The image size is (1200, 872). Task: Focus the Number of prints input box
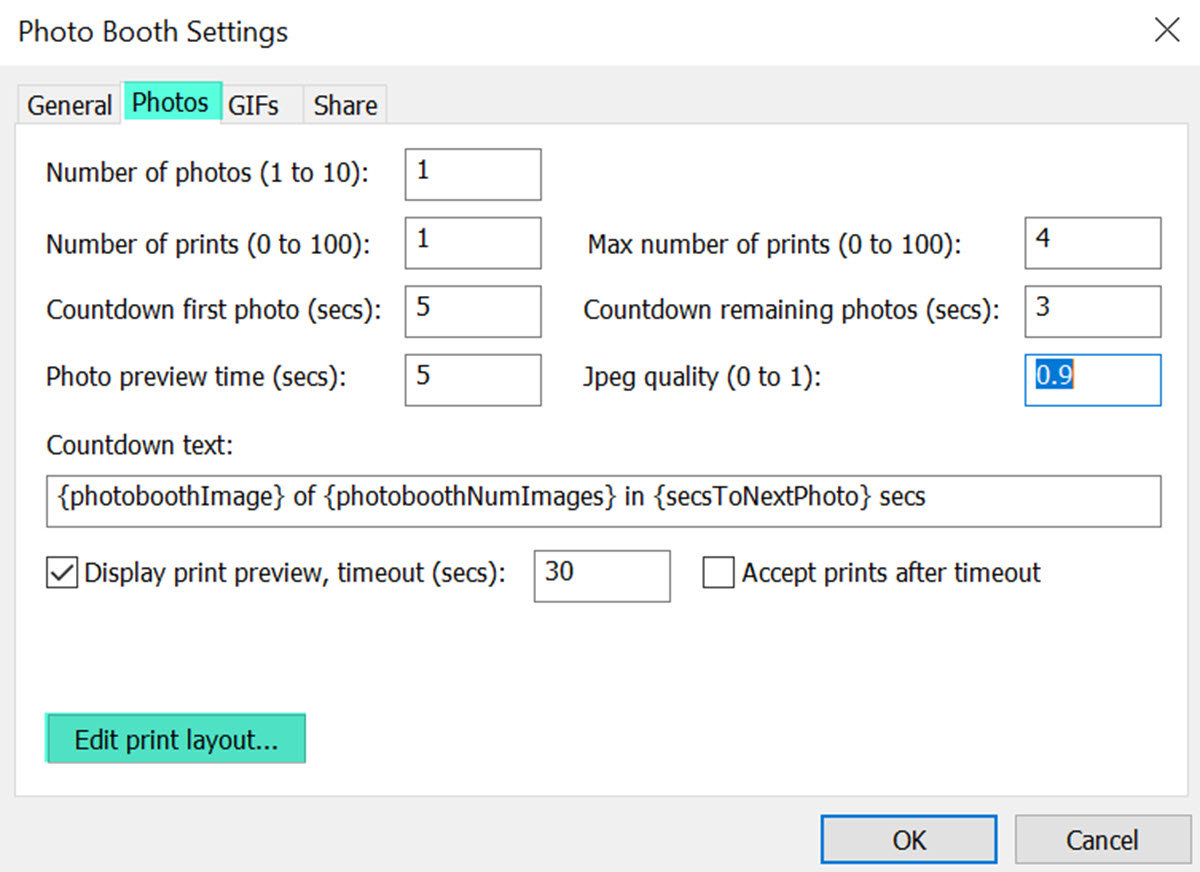pos(473,243)
